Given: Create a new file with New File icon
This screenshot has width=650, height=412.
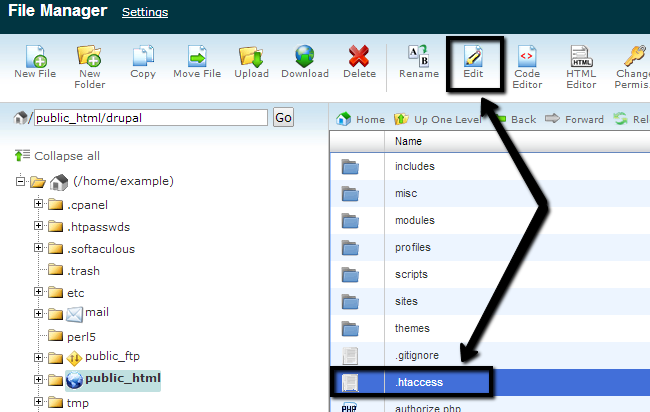Looking at the screenshot, I should [x=35, y=62].
